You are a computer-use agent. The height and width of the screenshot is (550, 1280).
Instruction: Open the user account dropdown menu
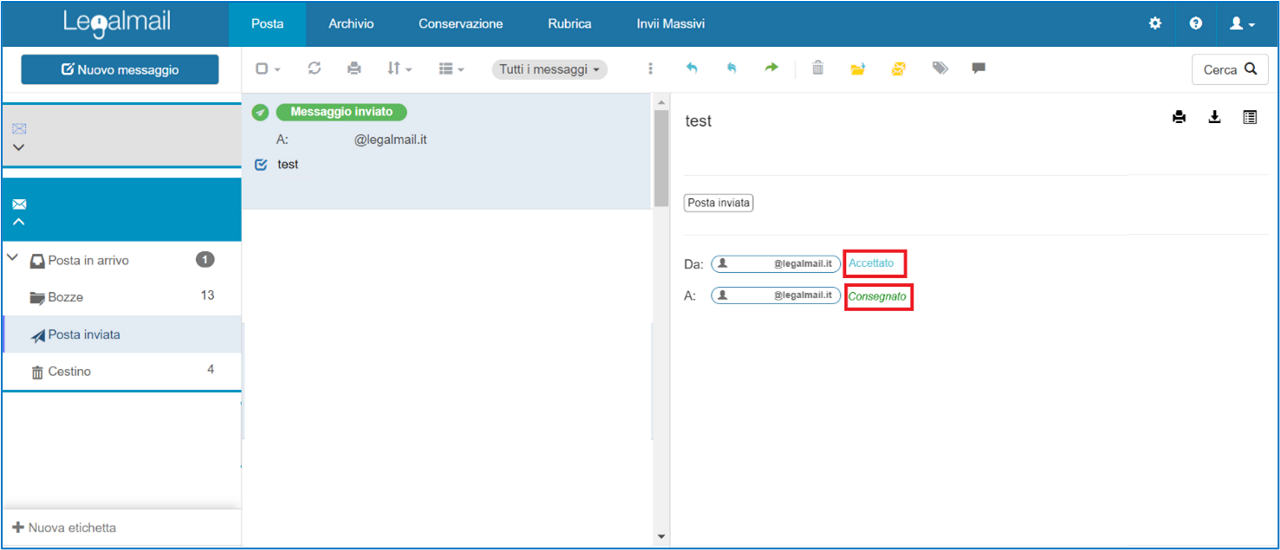1242,23
